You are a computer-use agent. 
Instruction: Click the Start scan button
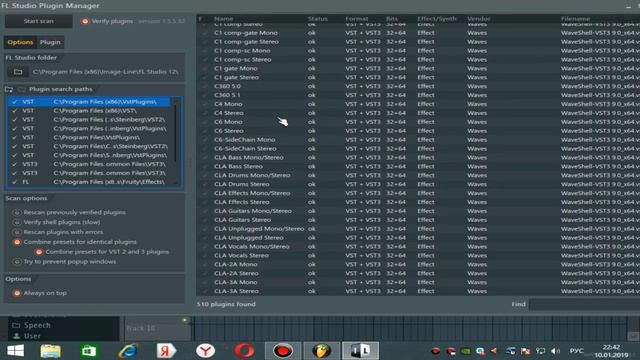(38, 21)
